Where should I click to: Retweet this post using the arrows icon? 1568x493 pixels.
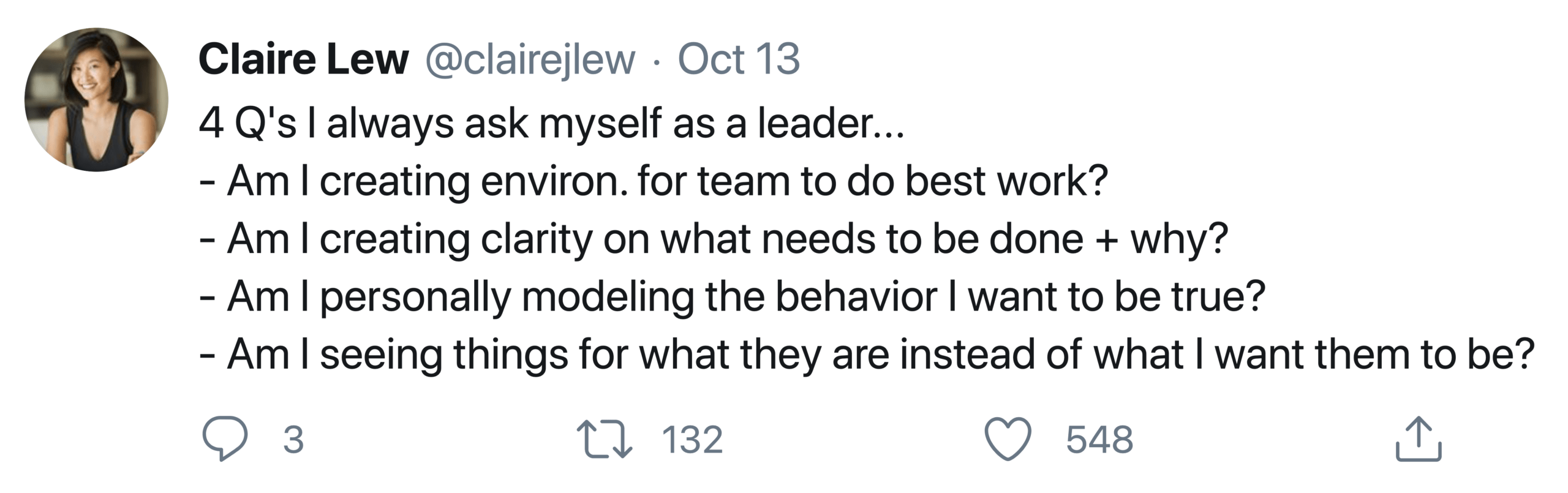tap(605, 438)
